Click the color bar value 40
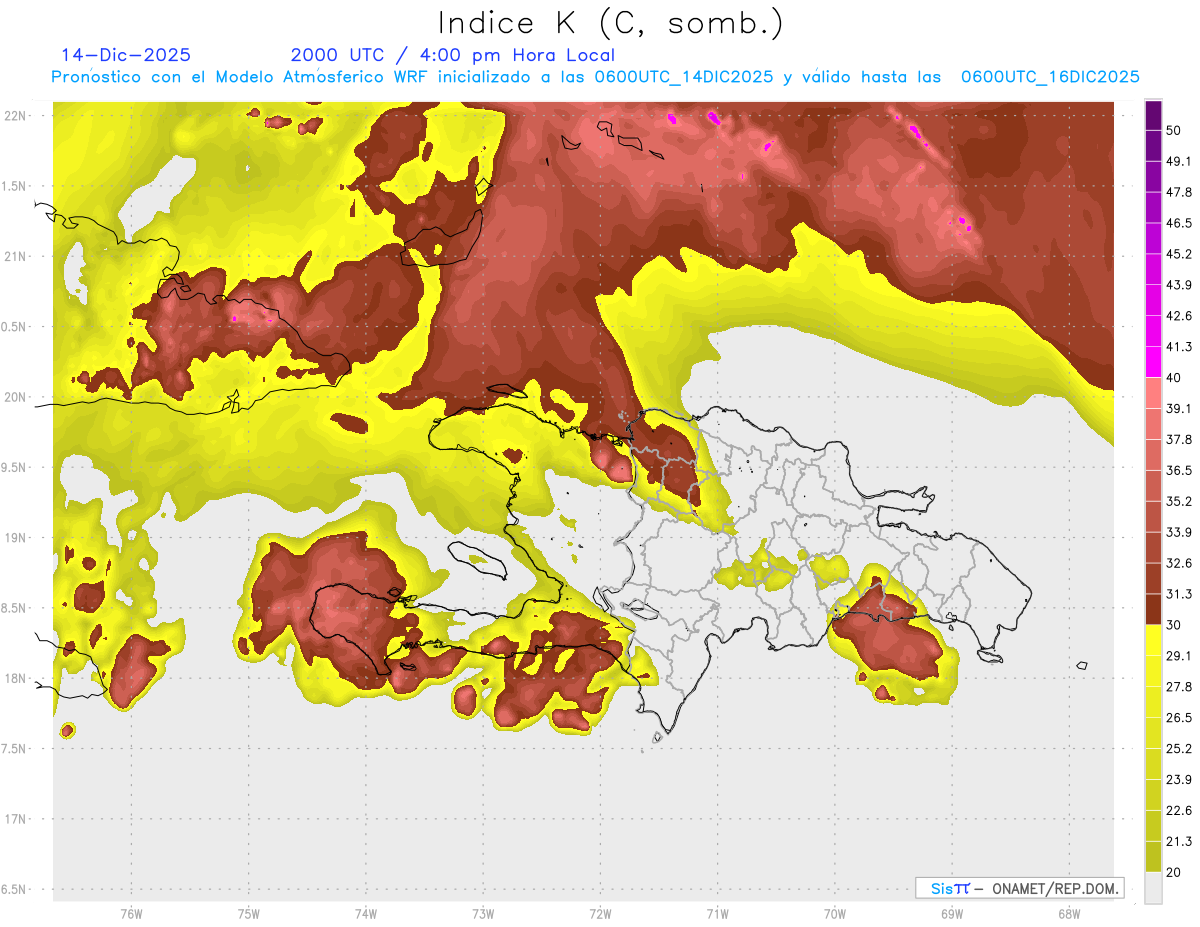Viewport: 1200px width, 927px height. coord(1174,378)
